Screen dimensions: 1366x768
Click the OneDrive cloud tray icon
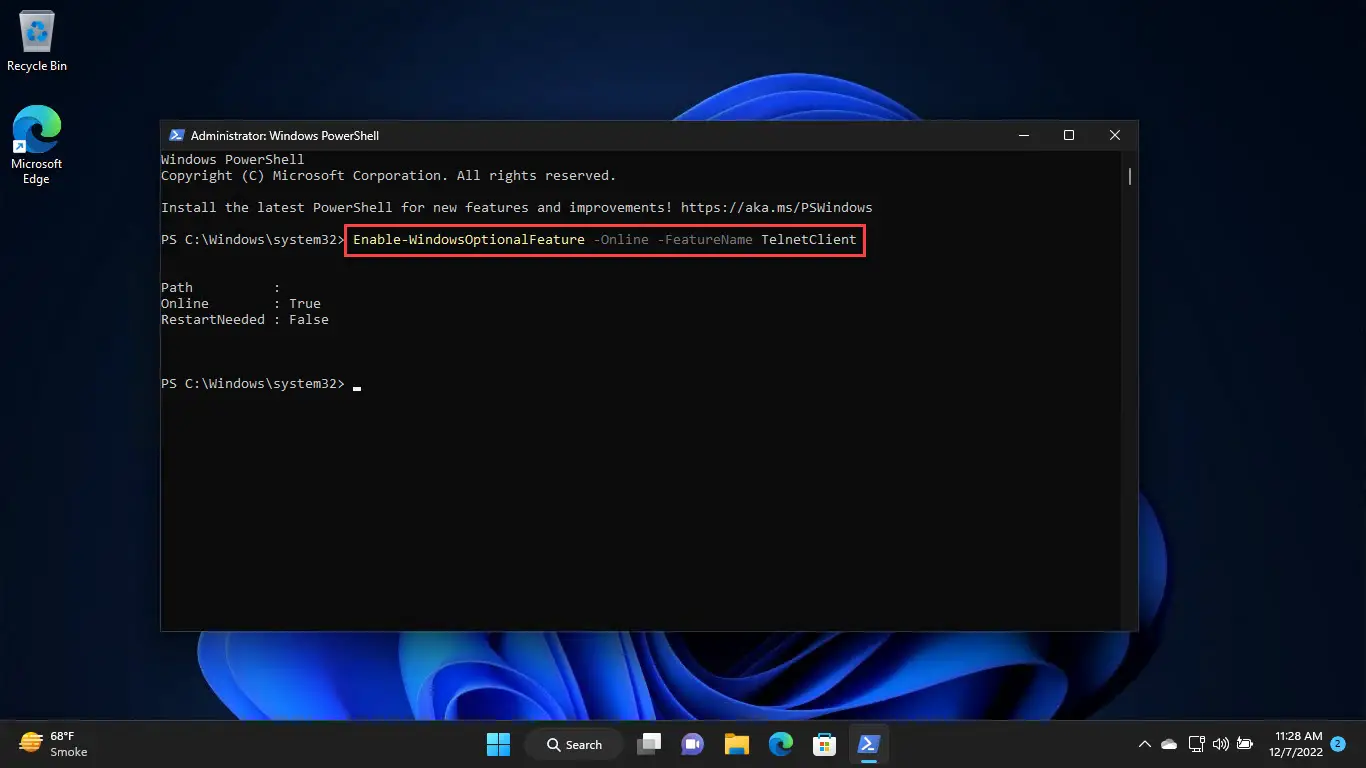point(1169,744)
